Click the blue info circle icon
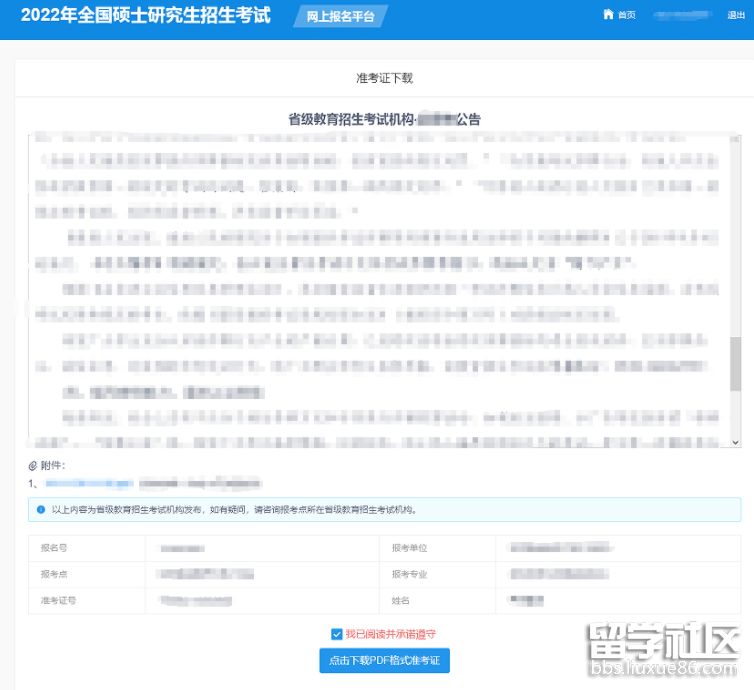The width and height of the screenshot is (754, 690). tap(41, 509)
